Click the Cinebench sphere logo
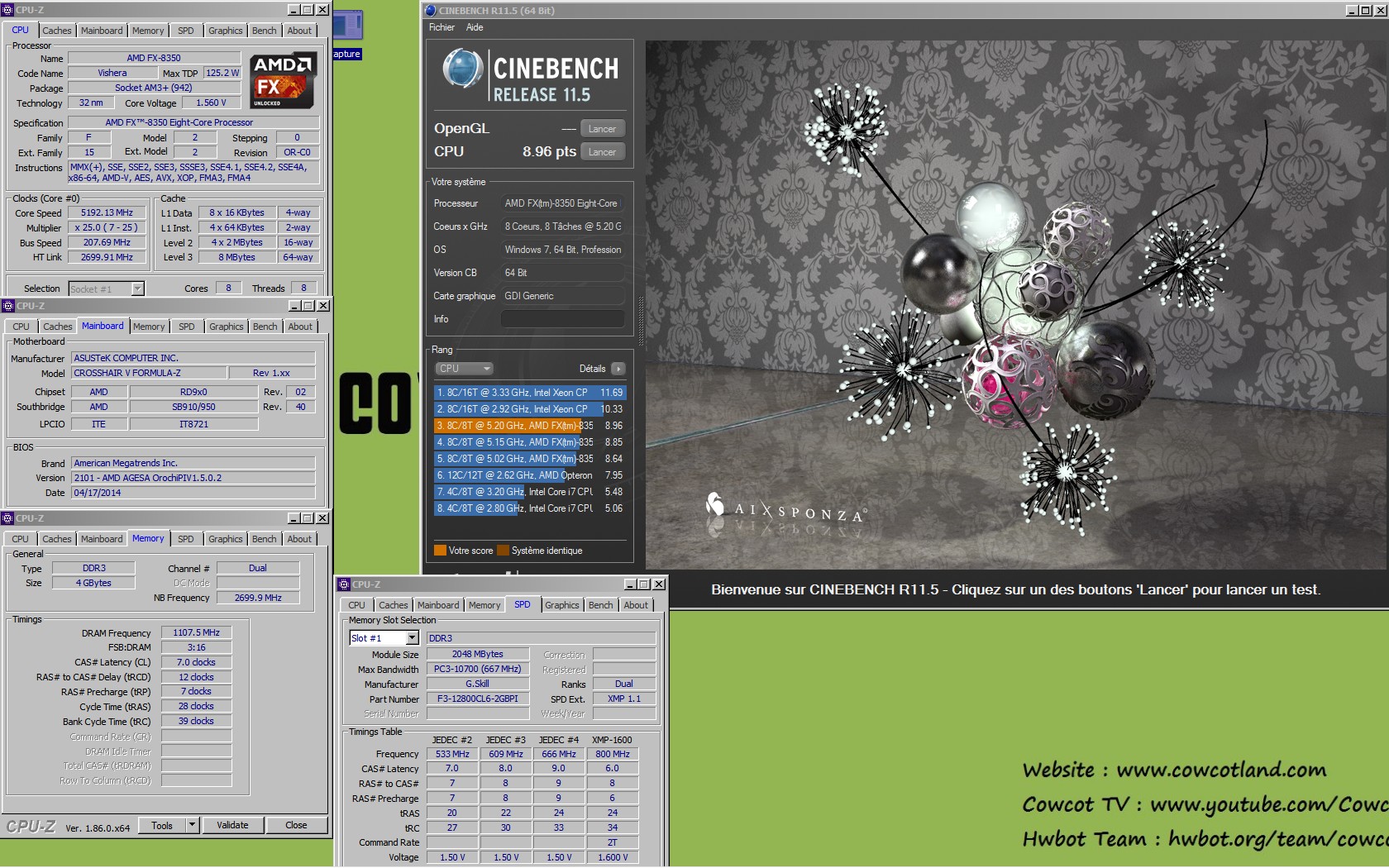The width and height of the screenshot is (1389, 868). pyautogui.click(x=462, y=69)
